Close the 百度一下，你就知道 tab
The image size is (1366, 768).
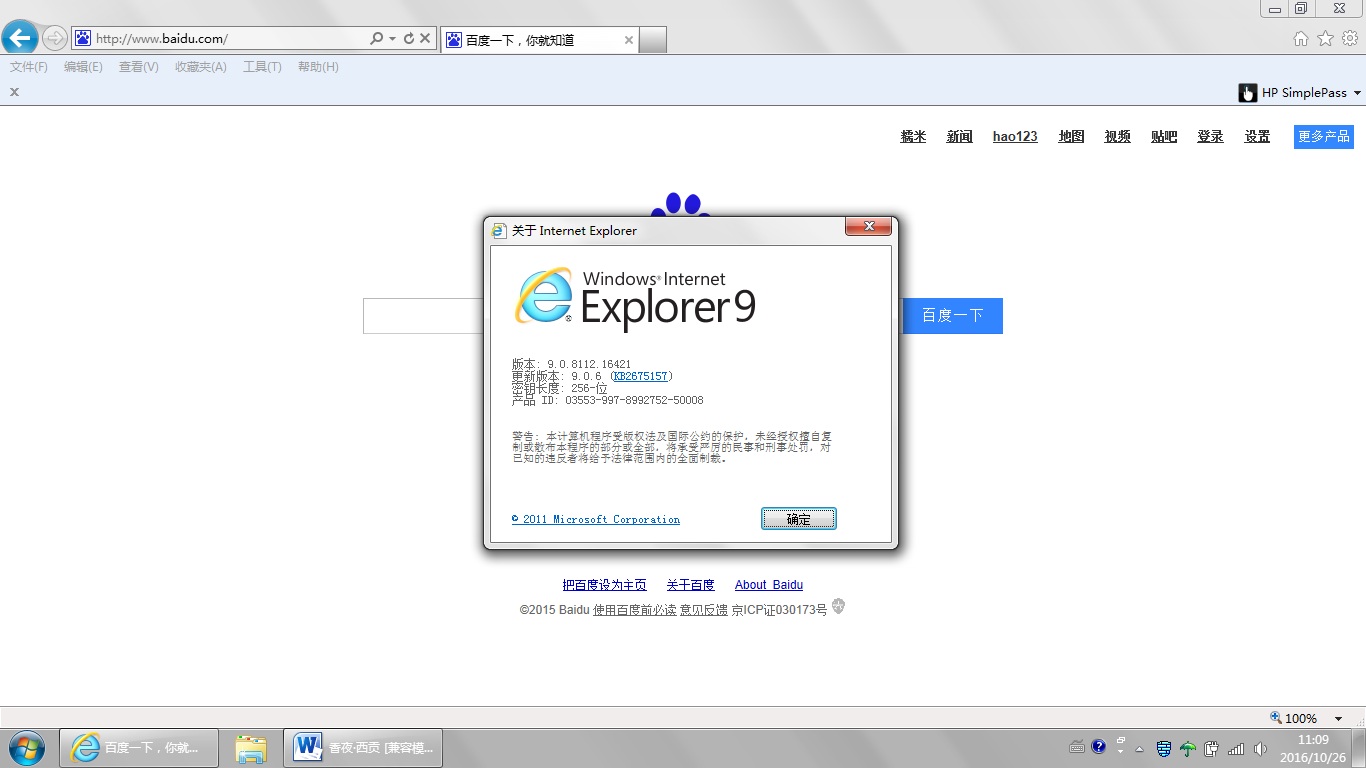(629, 40)
